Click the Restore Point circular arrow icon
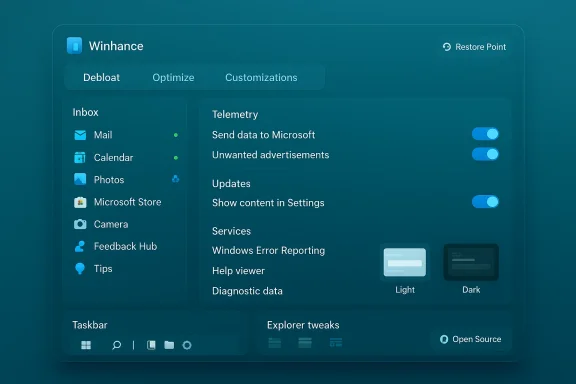Viewport: 576px width, 384px height. (447, 47)
